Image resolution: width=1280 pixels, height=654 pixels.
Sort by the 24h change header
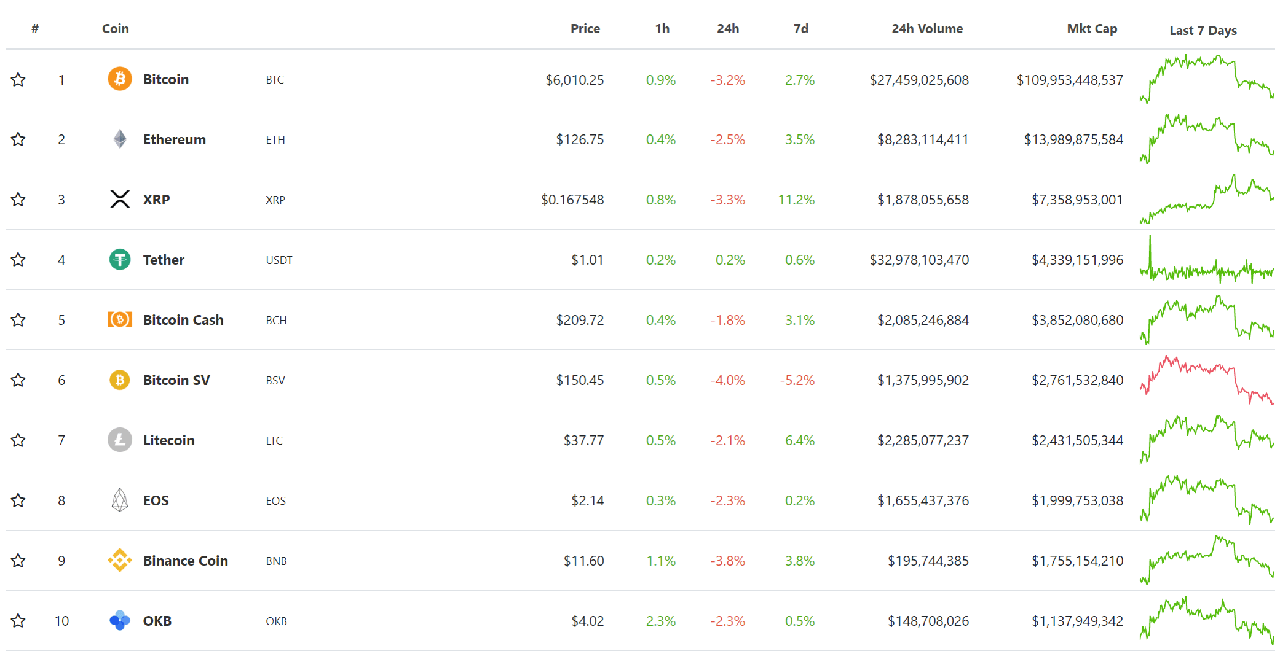point(728,29)
